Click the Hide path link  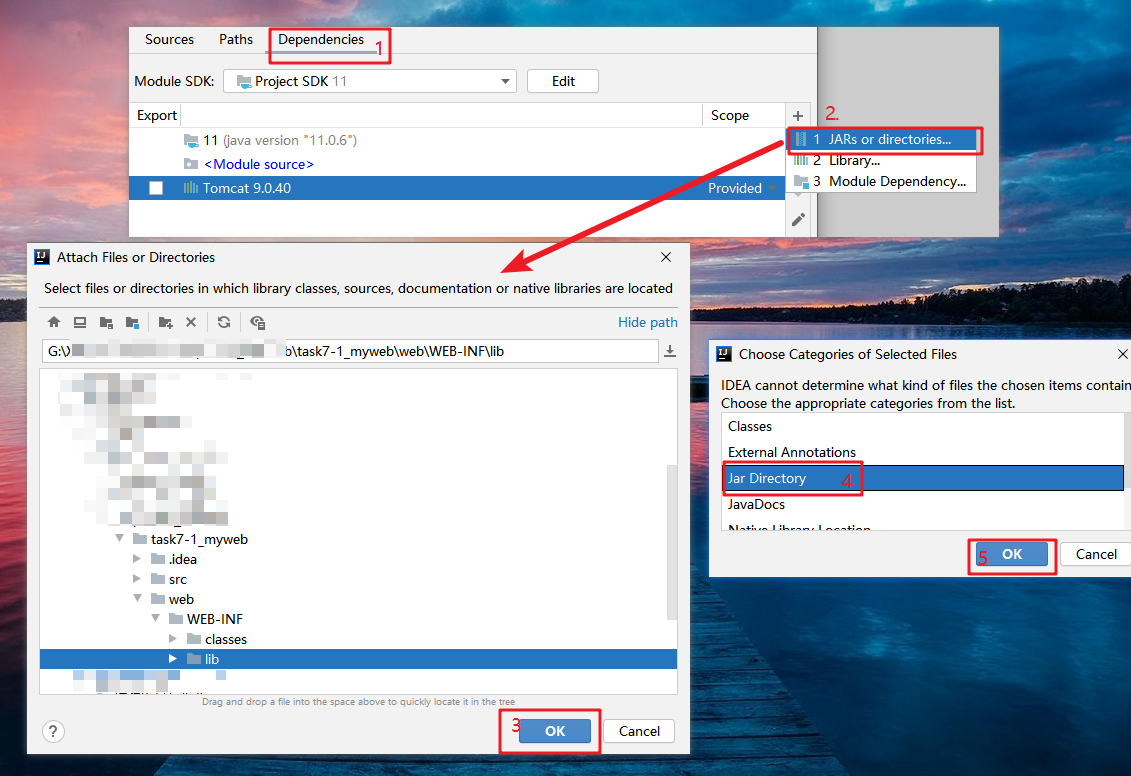click(x=648, y=322)
